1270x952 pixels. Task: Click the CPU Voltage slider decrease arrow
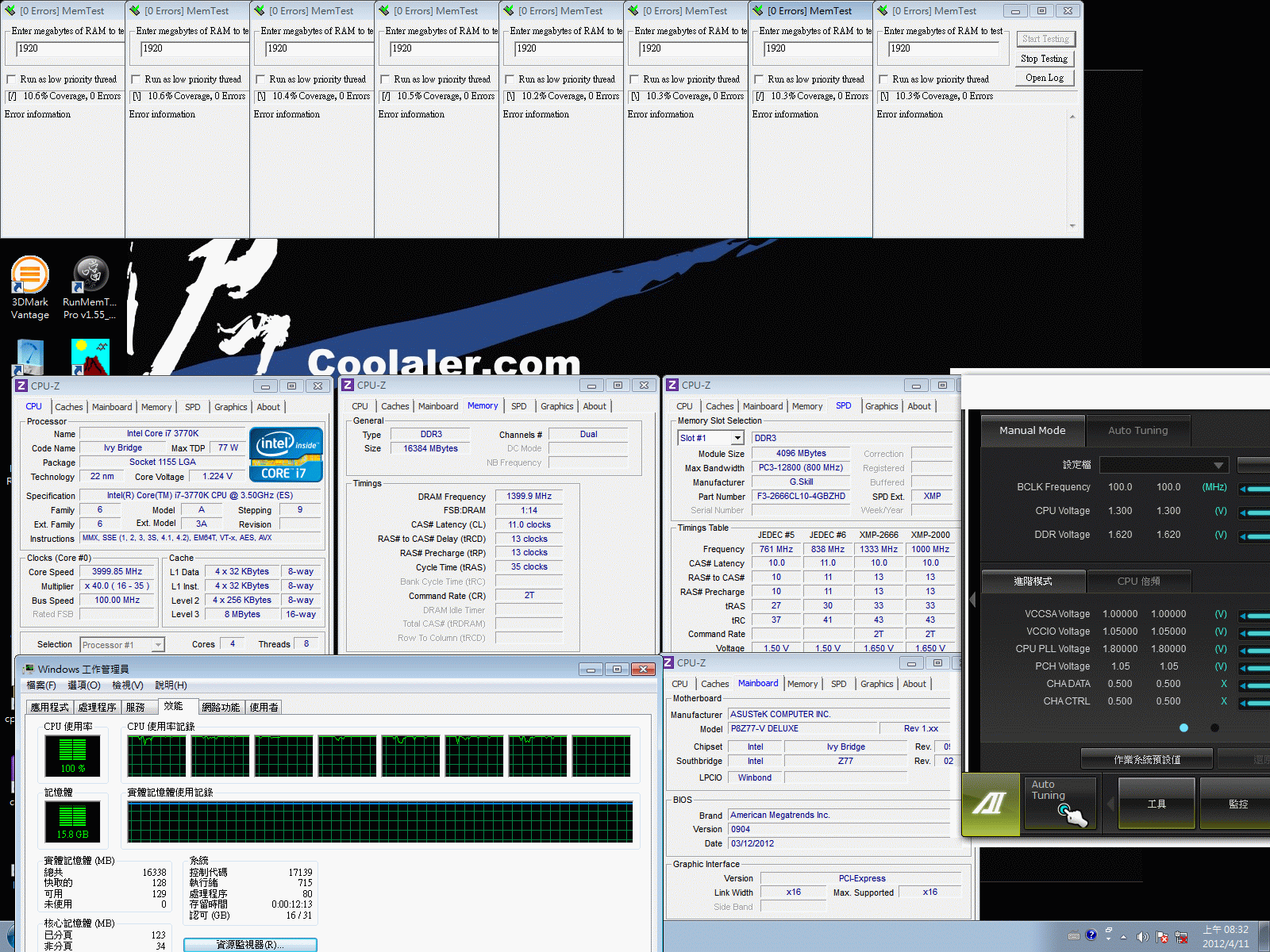[1242, 512]
